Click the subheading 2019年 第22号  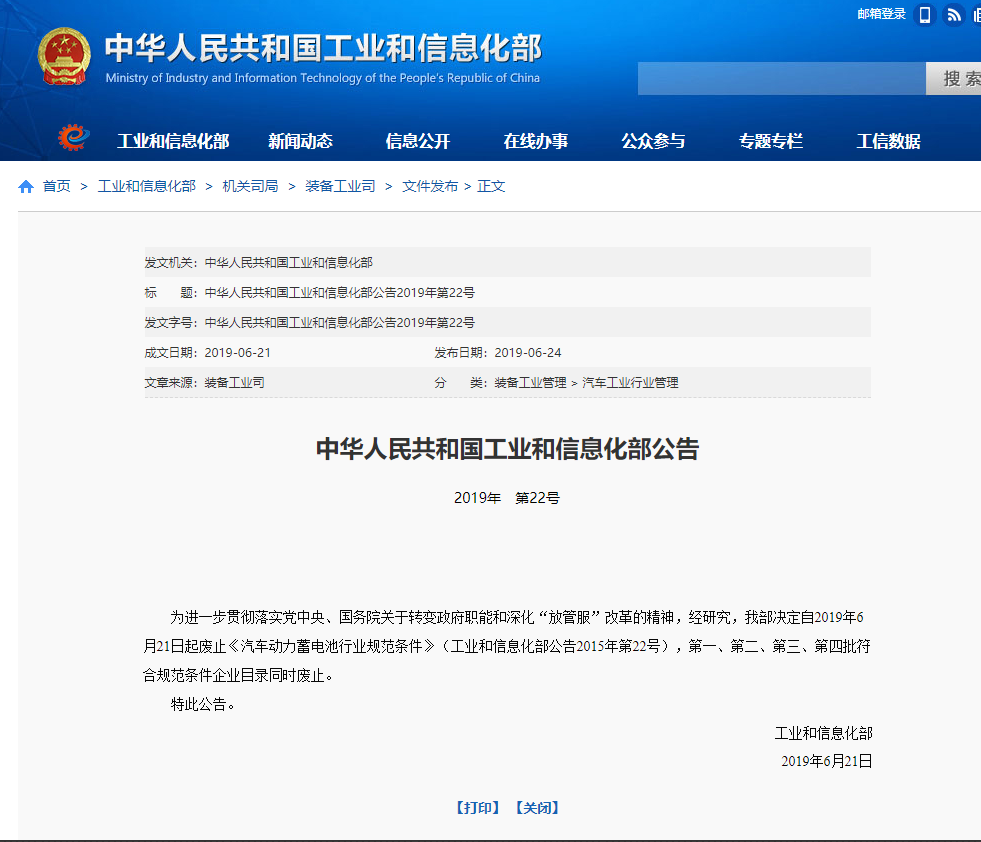(x=507, y=498)
